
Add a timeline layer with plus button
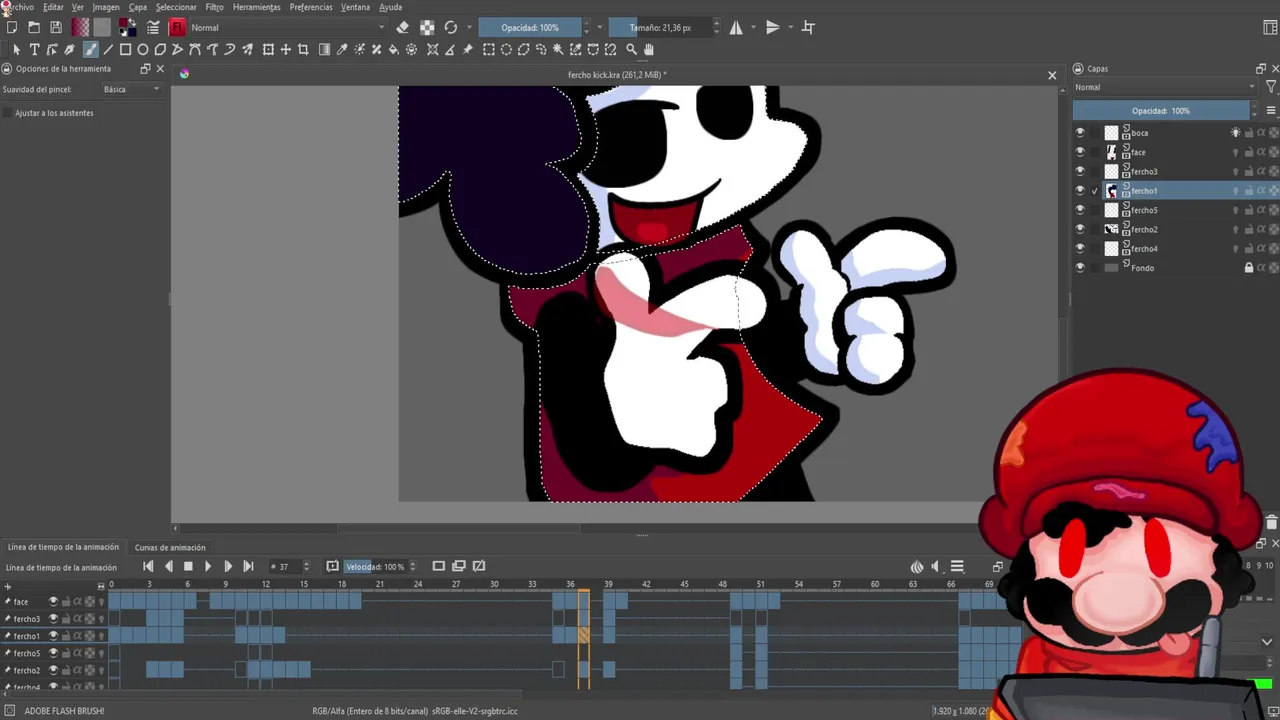click(x=8, y=586)
